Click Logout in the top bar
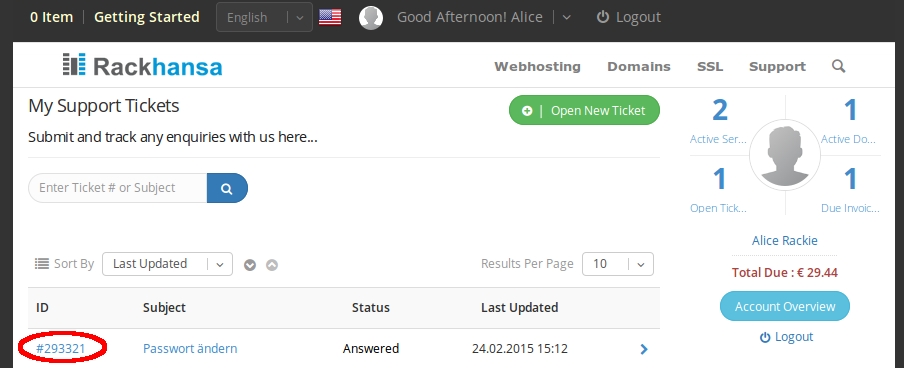 click(628, 17)
